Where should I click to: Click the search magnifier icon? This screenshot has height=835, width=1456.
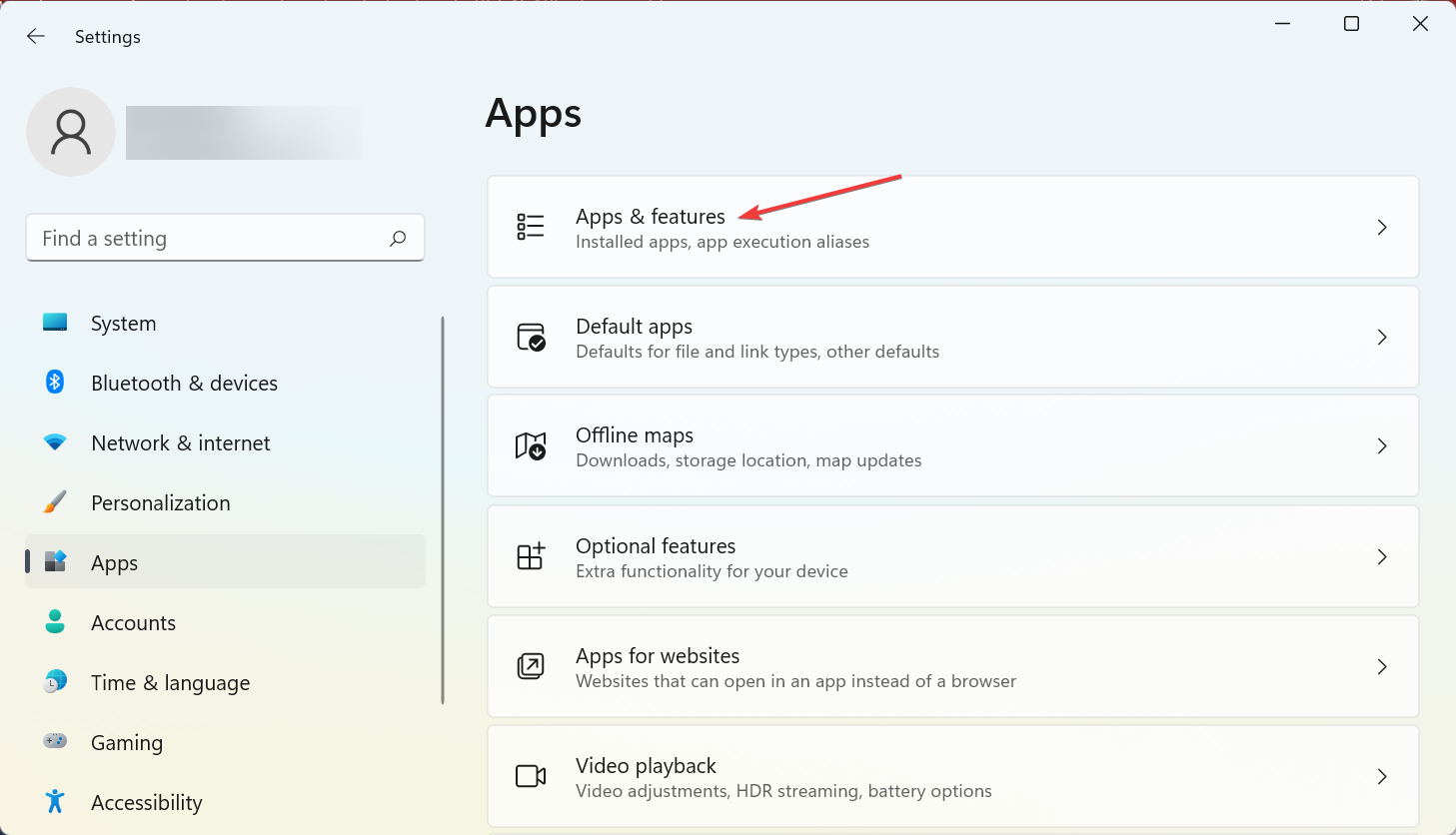[x=398, y=238]
